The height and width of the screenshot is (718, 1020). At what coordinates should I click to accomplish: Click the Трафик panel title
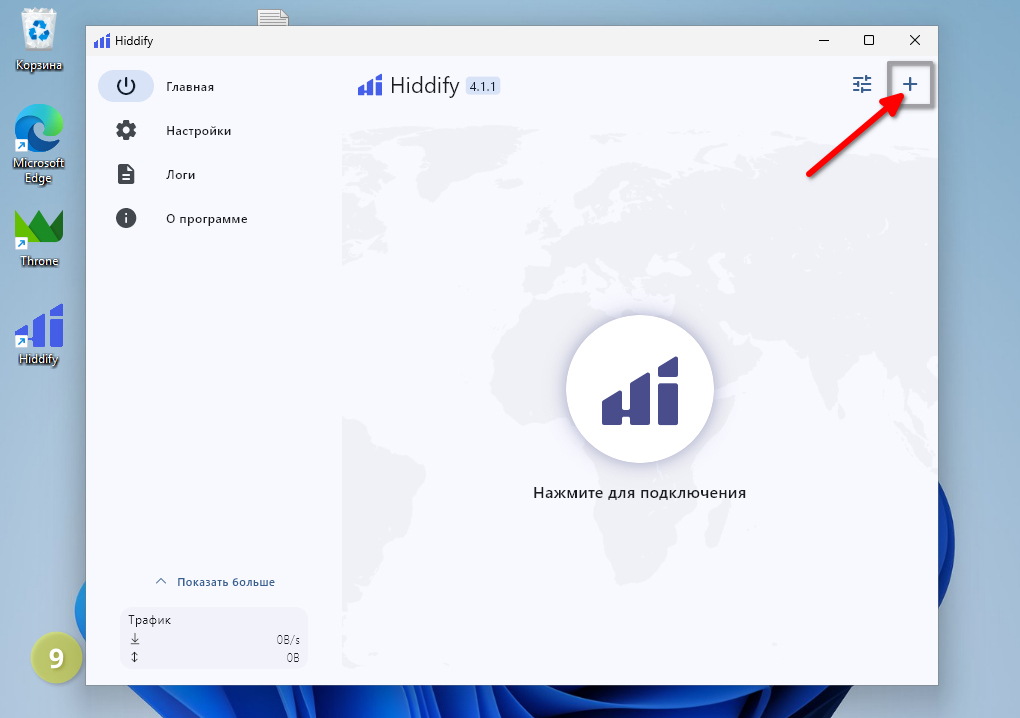[x=150, y=620]
